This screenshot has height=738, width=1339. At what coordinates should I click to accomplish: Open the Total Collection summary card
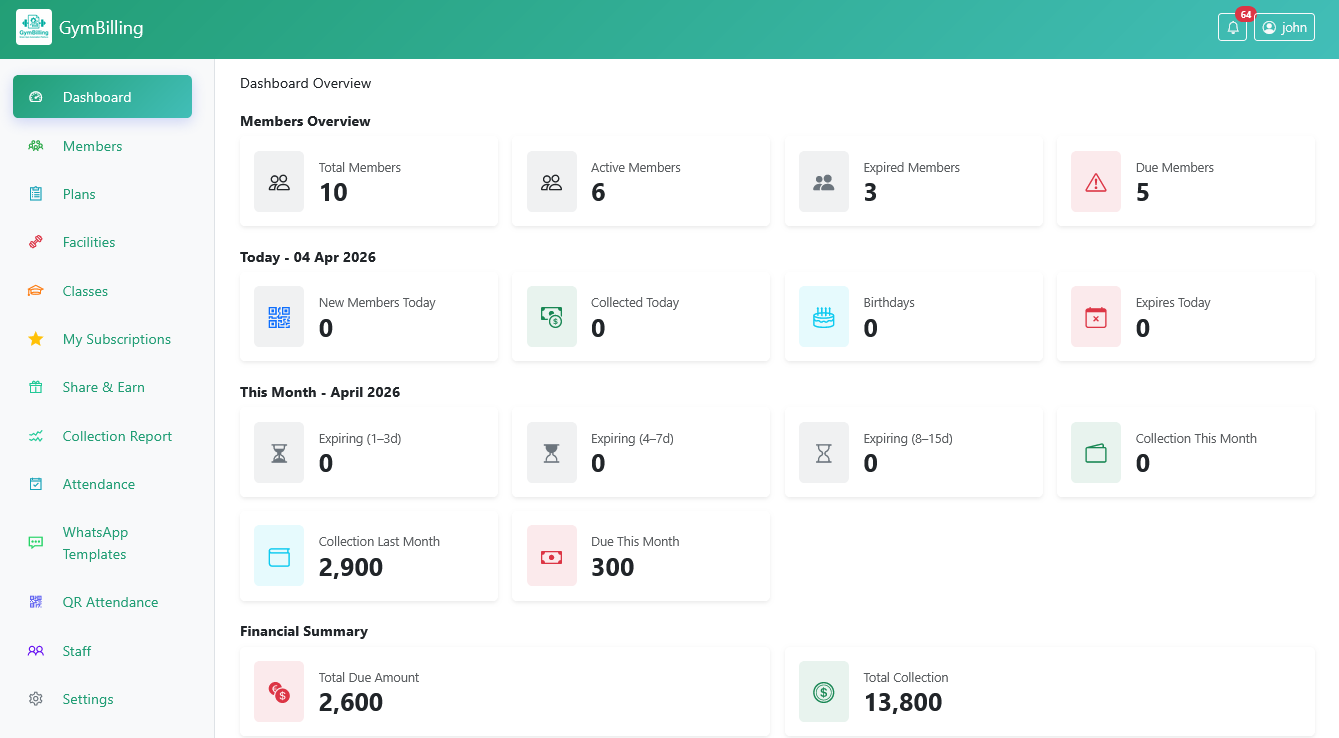coord(1050,691)
